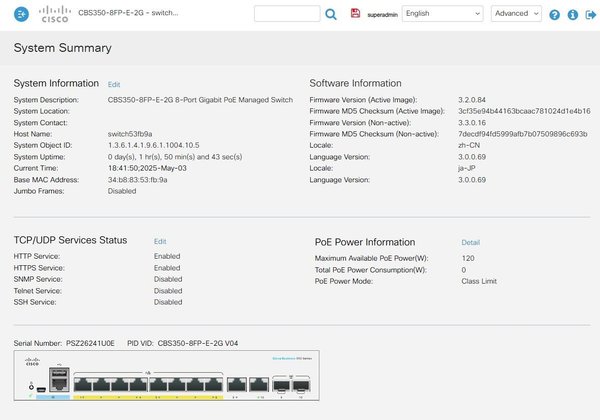Screen dimensions: 600x420
Task: Click the logout icon
Action: pos(591,15)
